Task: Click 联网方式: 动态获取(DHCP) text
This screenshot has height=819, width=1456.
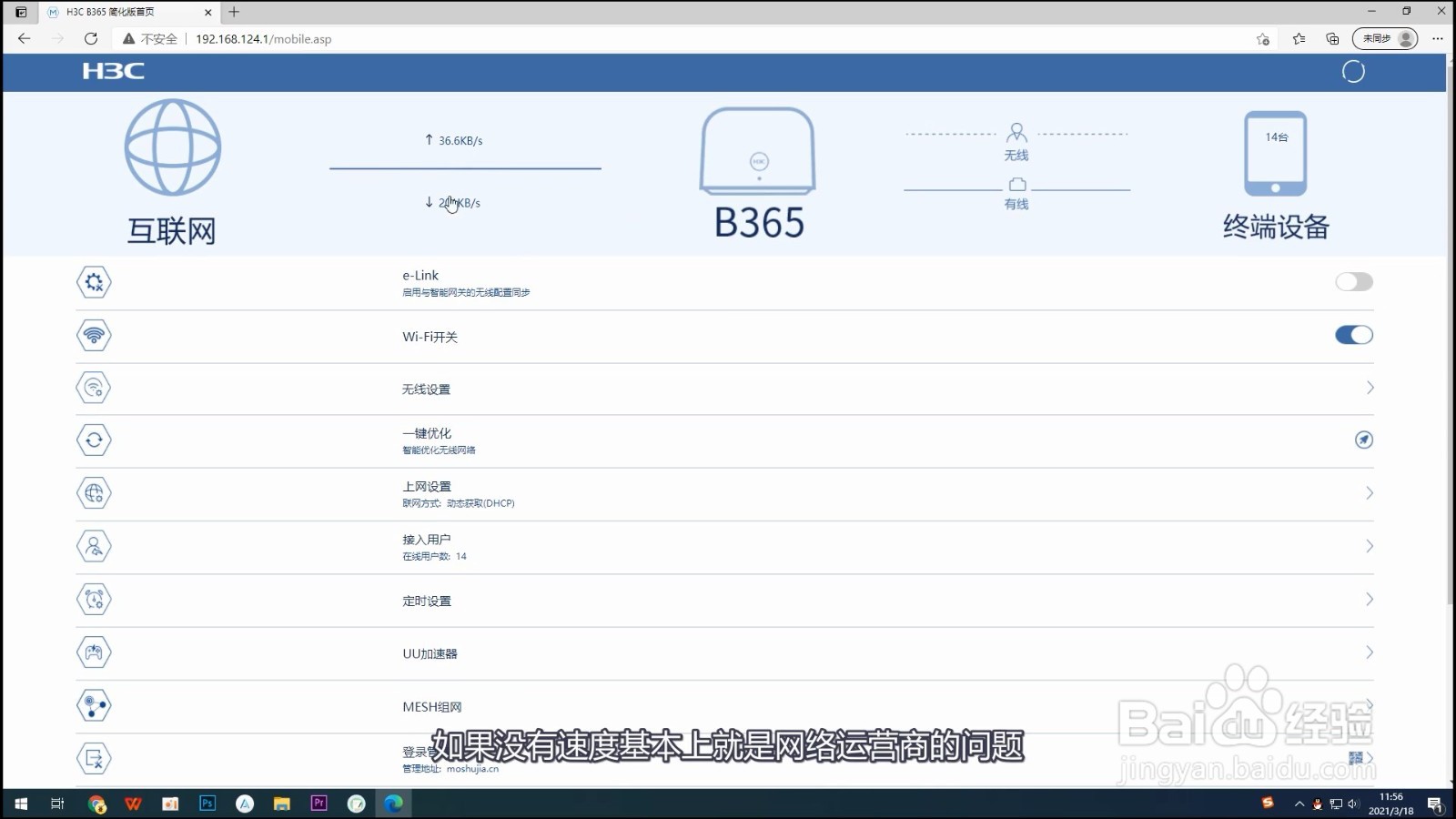Action: pos(459,503)
